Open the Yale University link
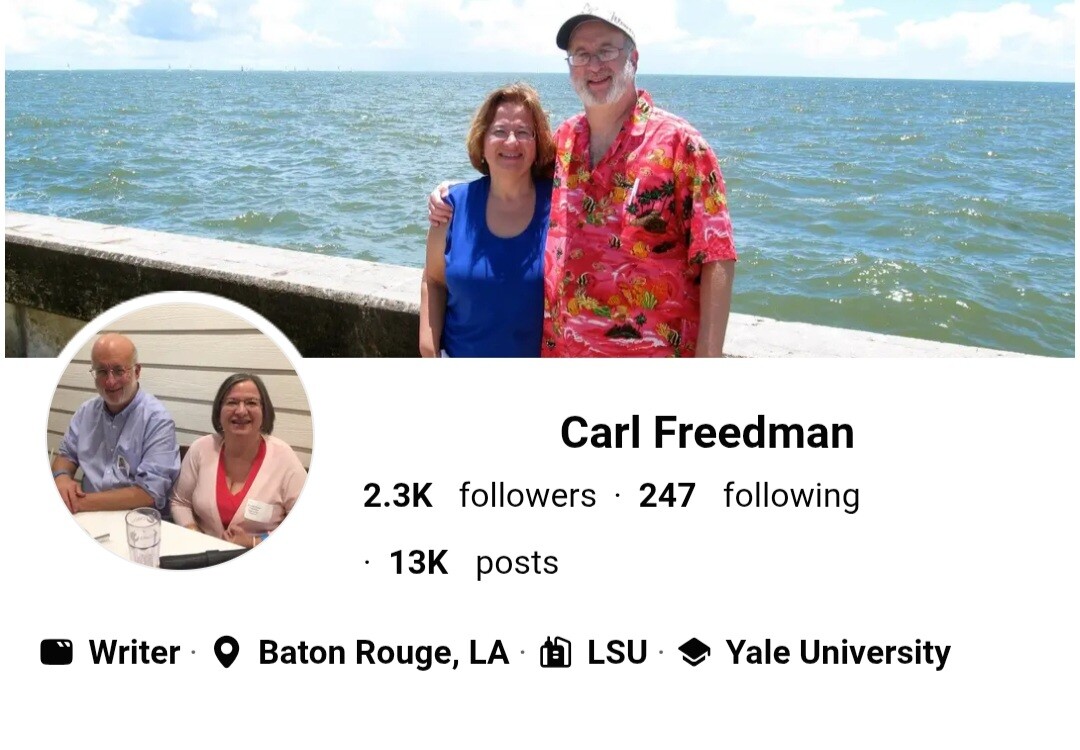The width and height of the screenshot is (1080, 750). [838, 653]
